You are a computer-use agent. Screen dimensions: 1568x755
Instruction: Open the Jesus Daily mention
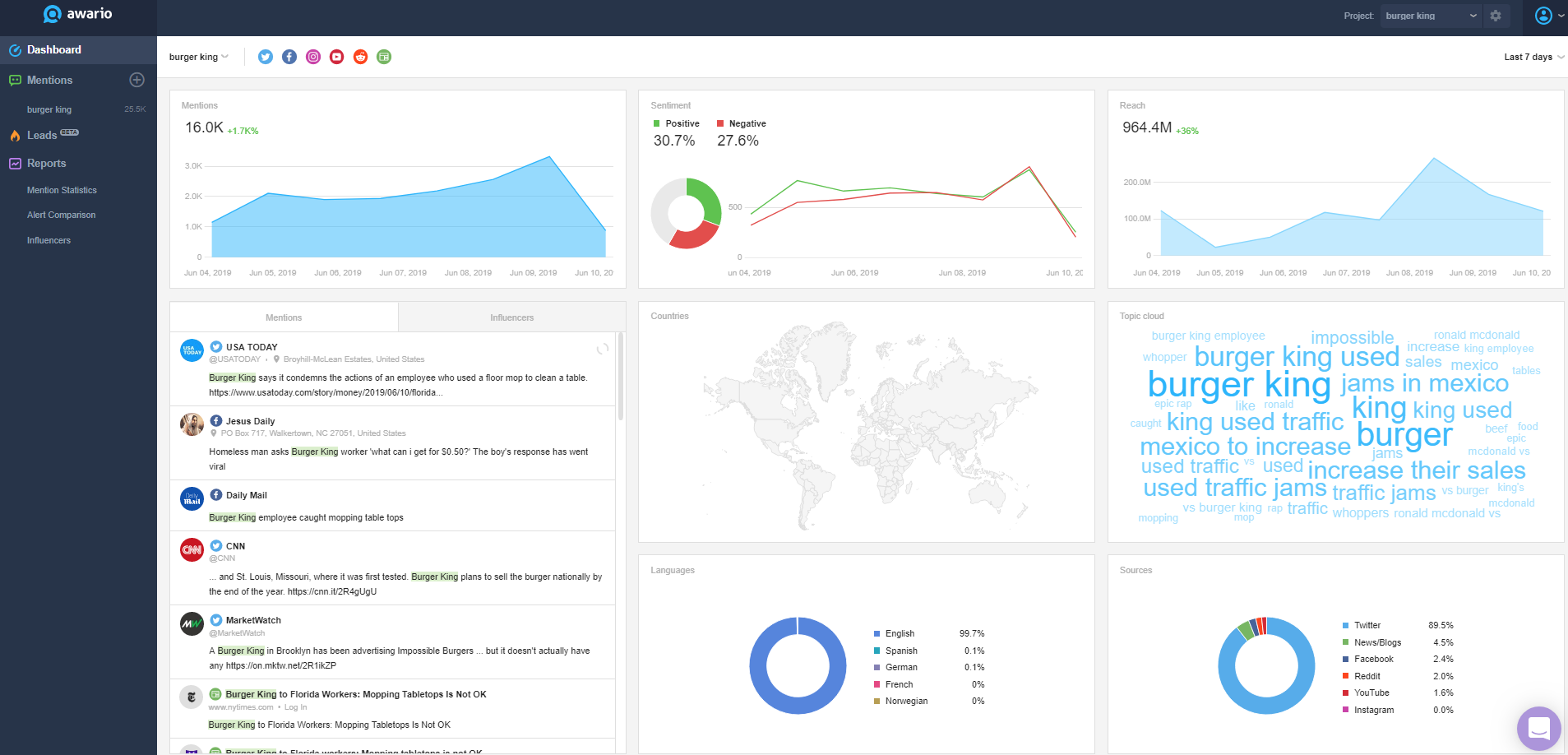click(393, 443)
